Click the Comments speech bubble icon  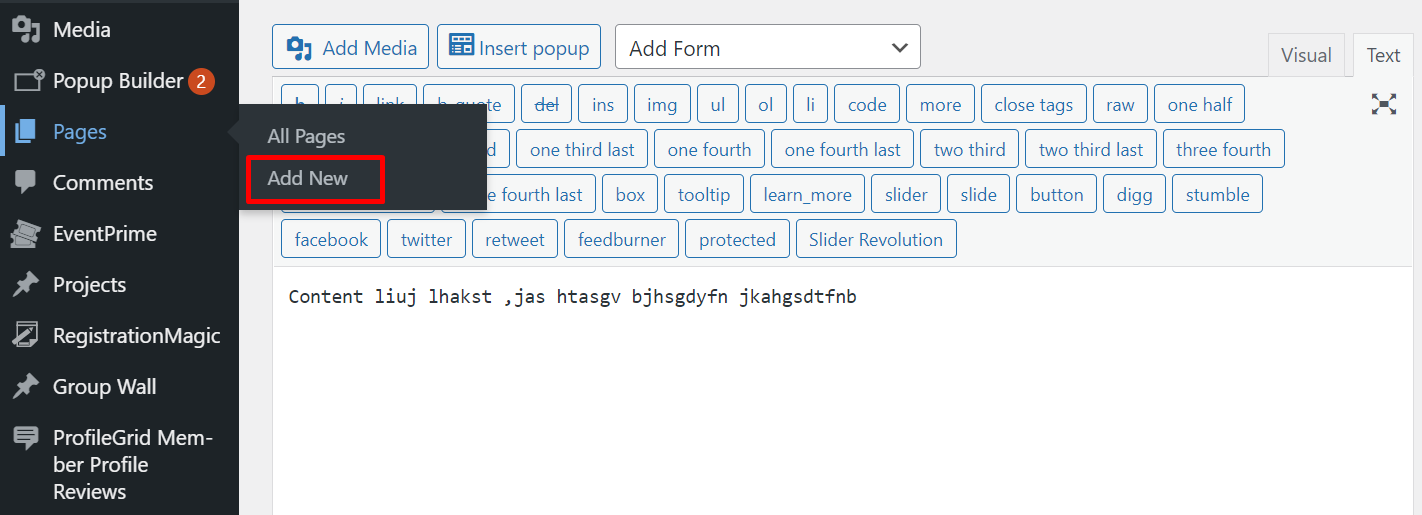25,183
